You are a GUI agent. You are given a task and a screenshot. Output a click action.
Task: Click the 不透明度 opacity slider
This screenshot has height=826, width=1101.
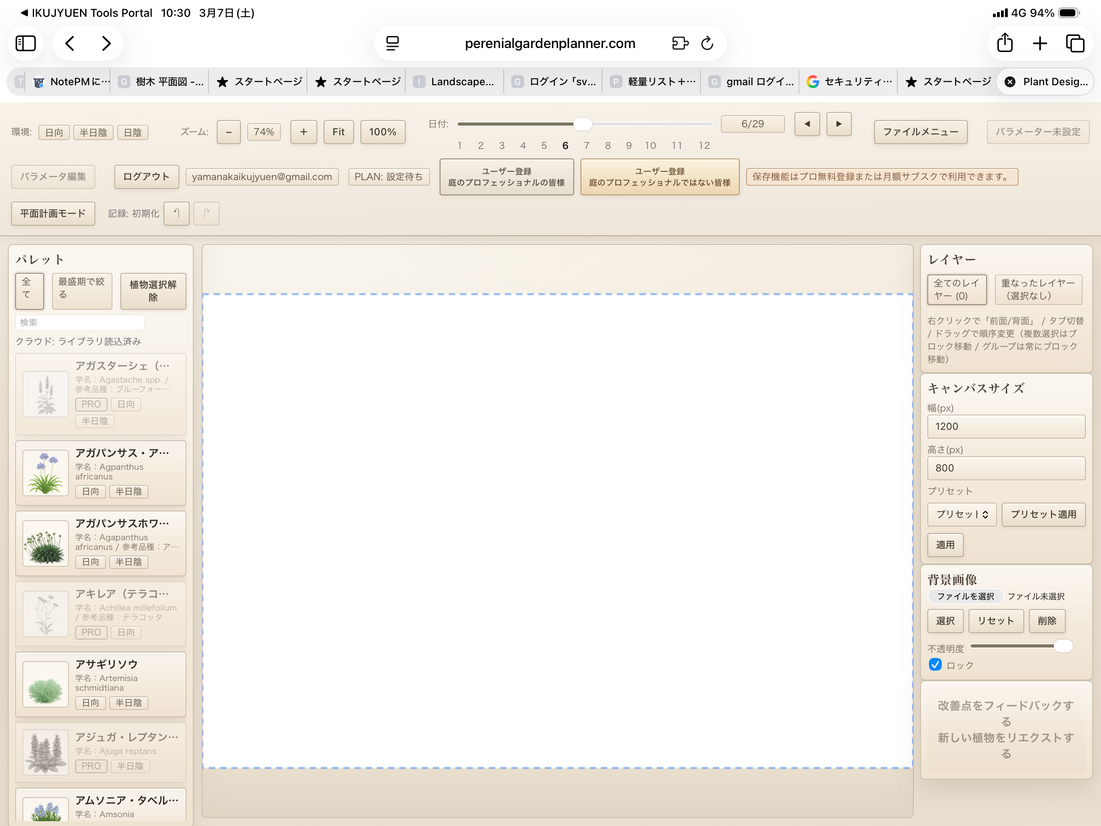coord(1000,646)
